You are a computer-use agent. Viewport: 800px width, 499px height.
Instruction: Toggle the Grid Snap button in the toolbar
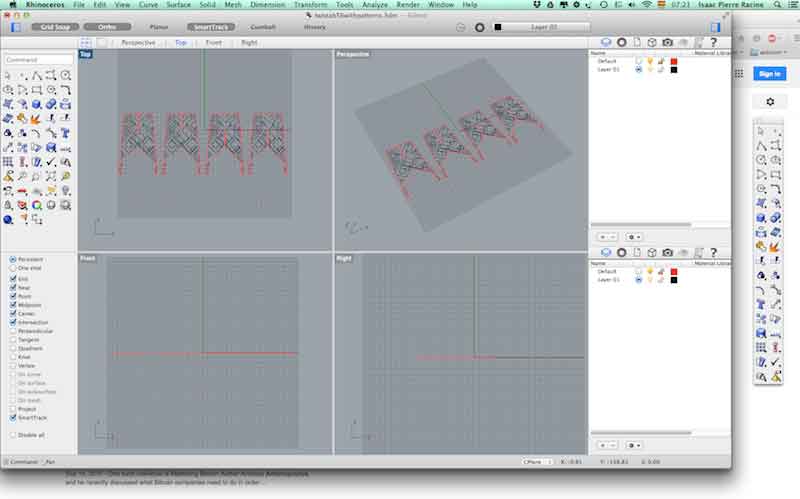point(55,27)
